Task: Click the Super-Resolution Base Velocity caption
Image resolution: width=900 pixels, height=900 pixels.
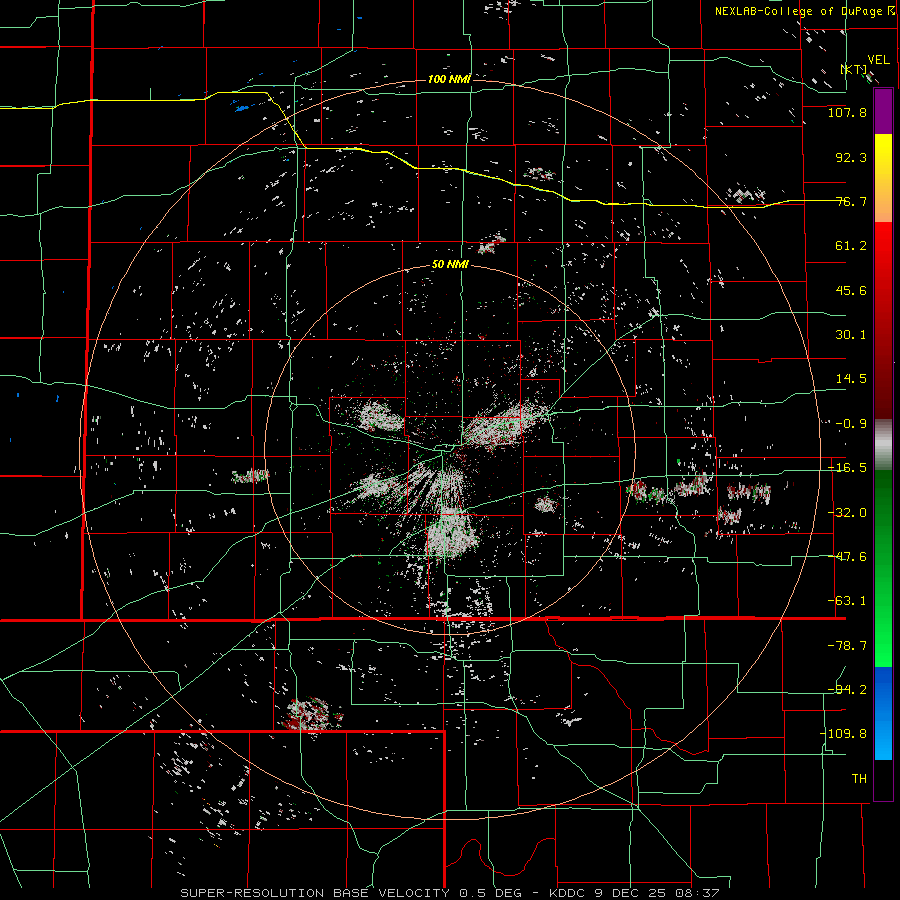Action: [449, 893]
